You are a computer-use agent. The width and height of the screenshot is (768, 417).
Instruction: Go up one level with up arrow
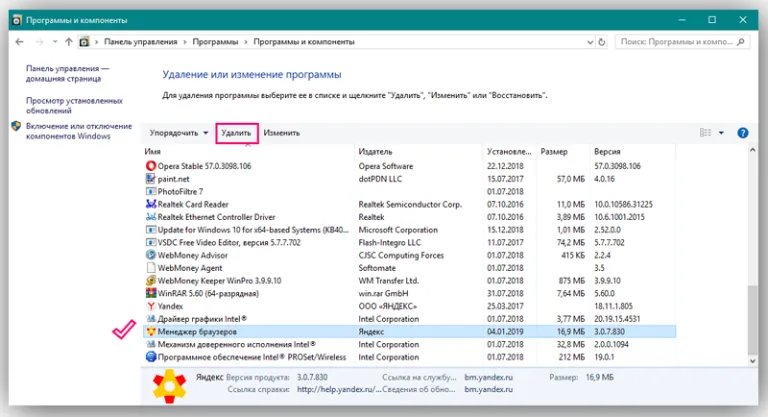point(69,42)
